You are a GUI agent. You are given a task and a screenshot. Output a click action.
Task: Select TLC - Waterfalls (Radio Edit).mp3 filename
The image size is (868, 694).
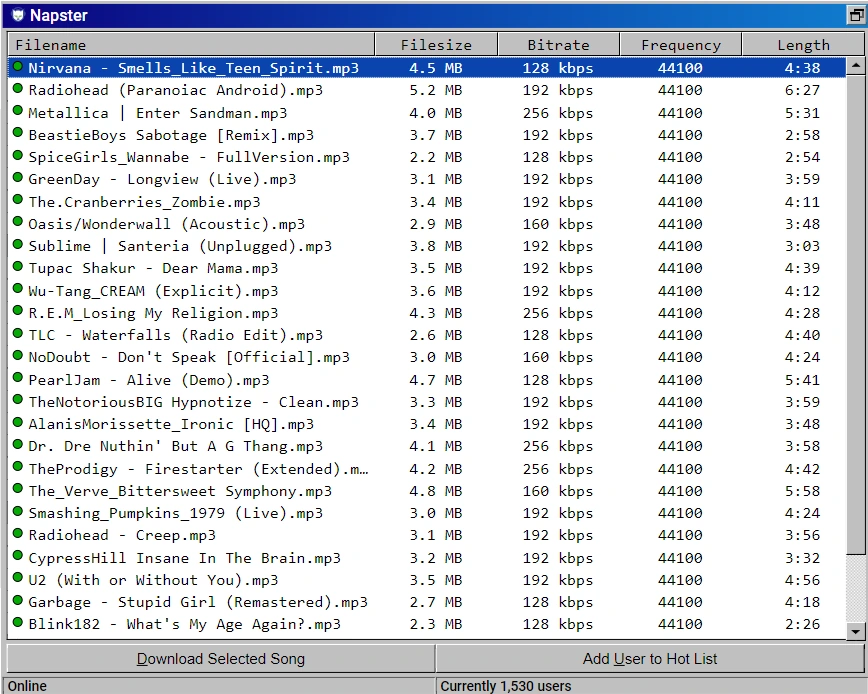point(175,335)
